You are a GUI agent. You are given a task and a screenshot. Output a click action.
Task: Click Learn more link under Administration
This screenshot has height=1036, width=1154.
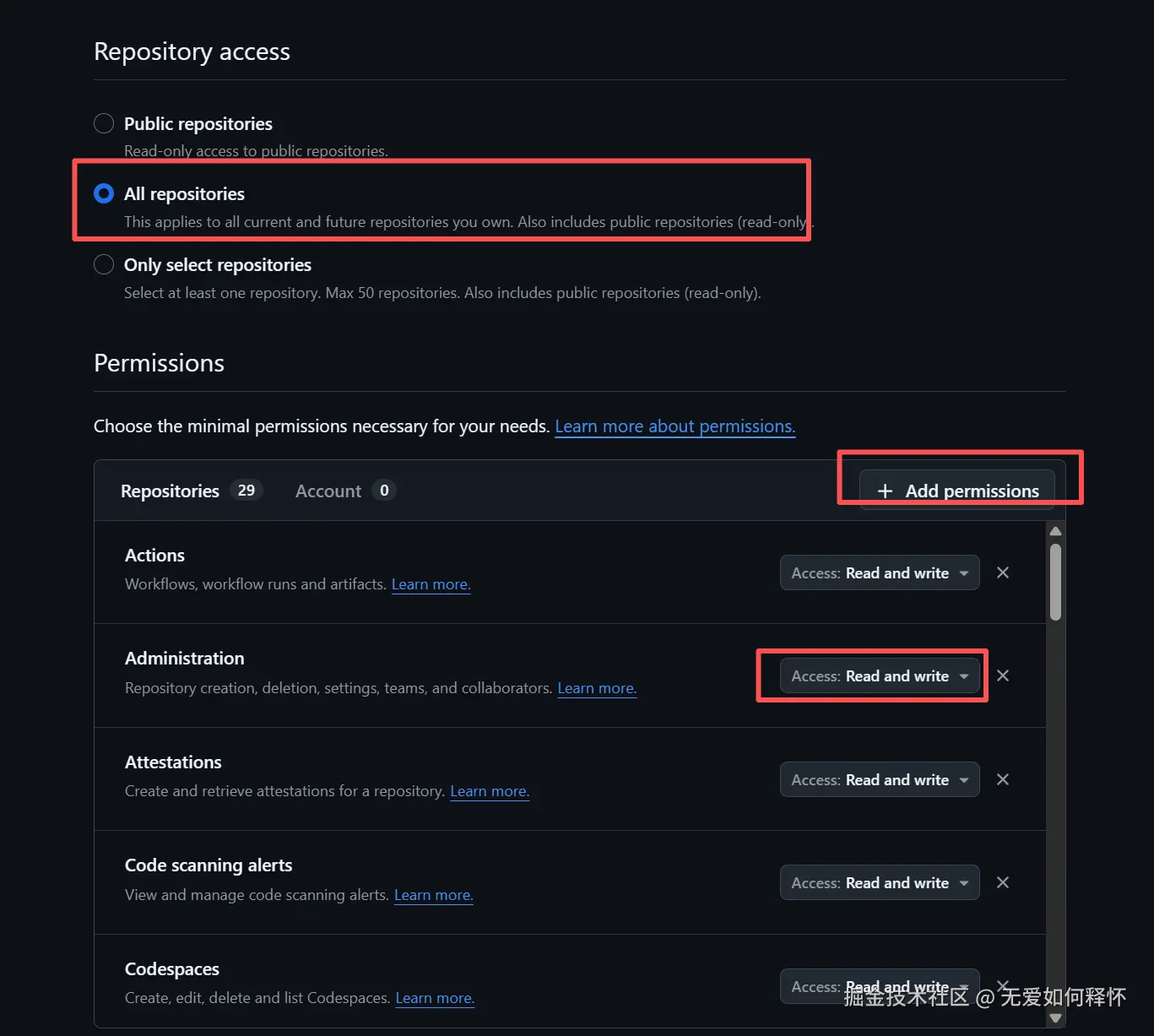(596, 688)
